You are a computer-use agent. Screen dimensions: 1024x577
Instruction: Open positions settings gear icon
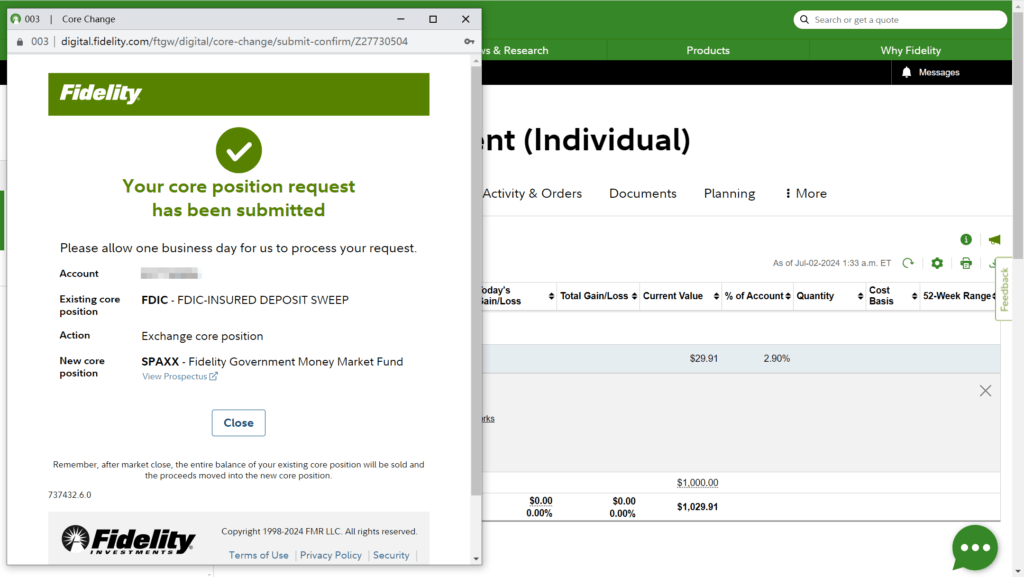point(937,263)
